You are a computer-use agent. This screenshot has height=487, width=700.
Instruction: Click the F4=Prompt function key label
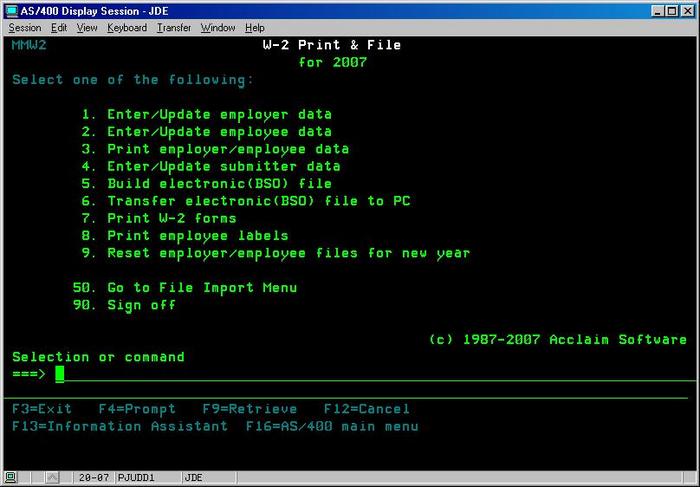click(136, 409)
